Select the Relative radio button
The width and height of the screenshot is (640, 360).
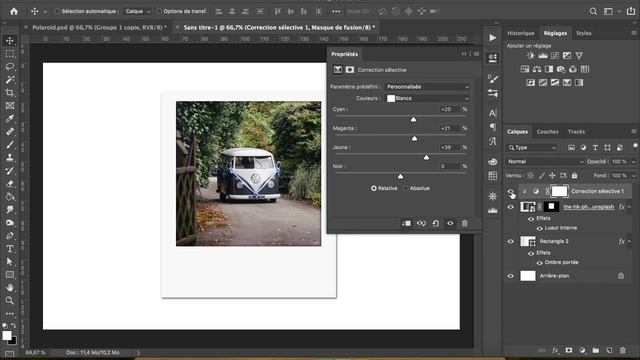373,188
